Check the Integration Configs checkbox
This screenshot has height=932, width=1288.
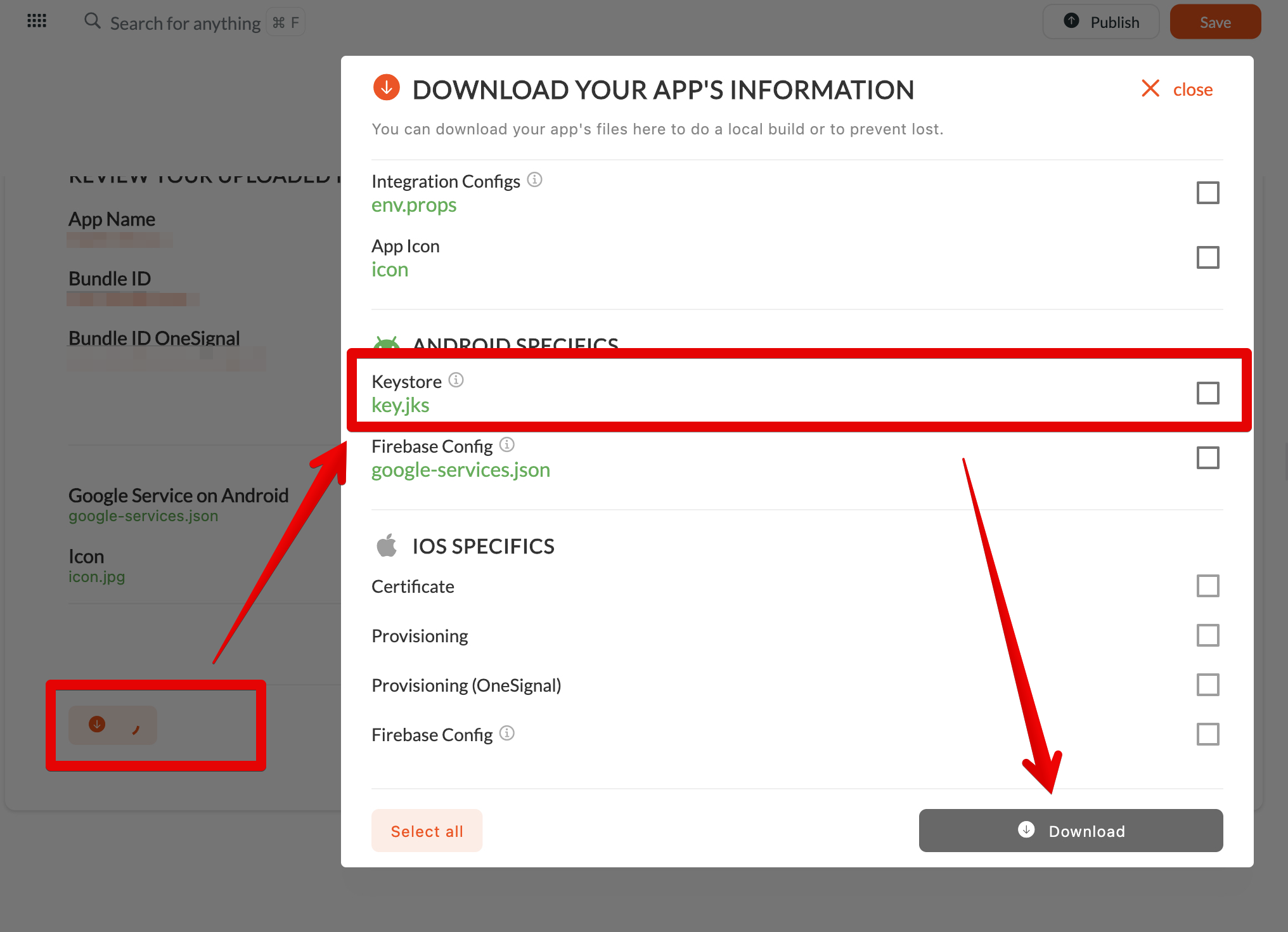(1207, 193)
